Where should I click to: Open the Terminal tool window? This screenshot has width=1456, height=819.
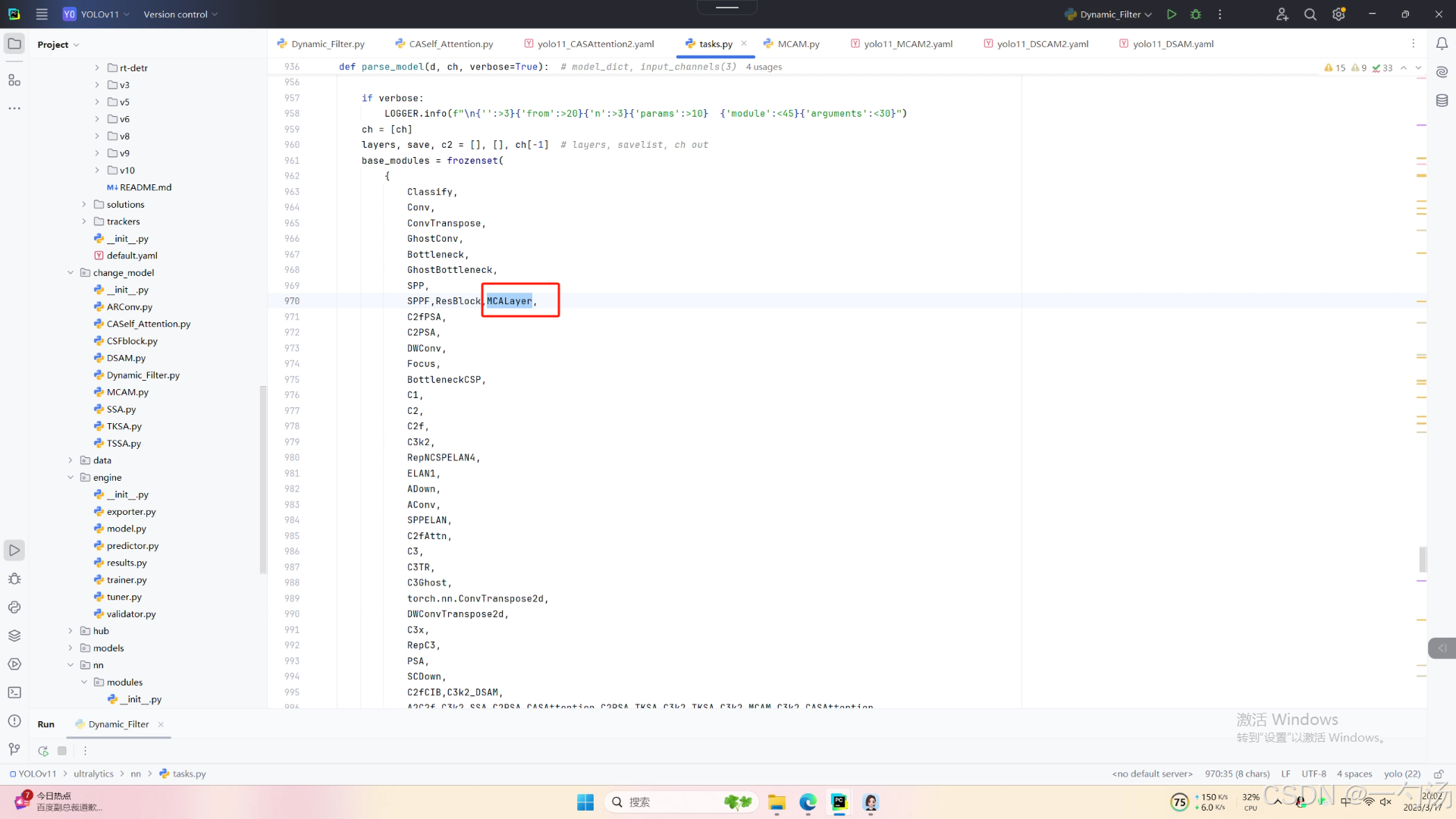click(14, 692)
